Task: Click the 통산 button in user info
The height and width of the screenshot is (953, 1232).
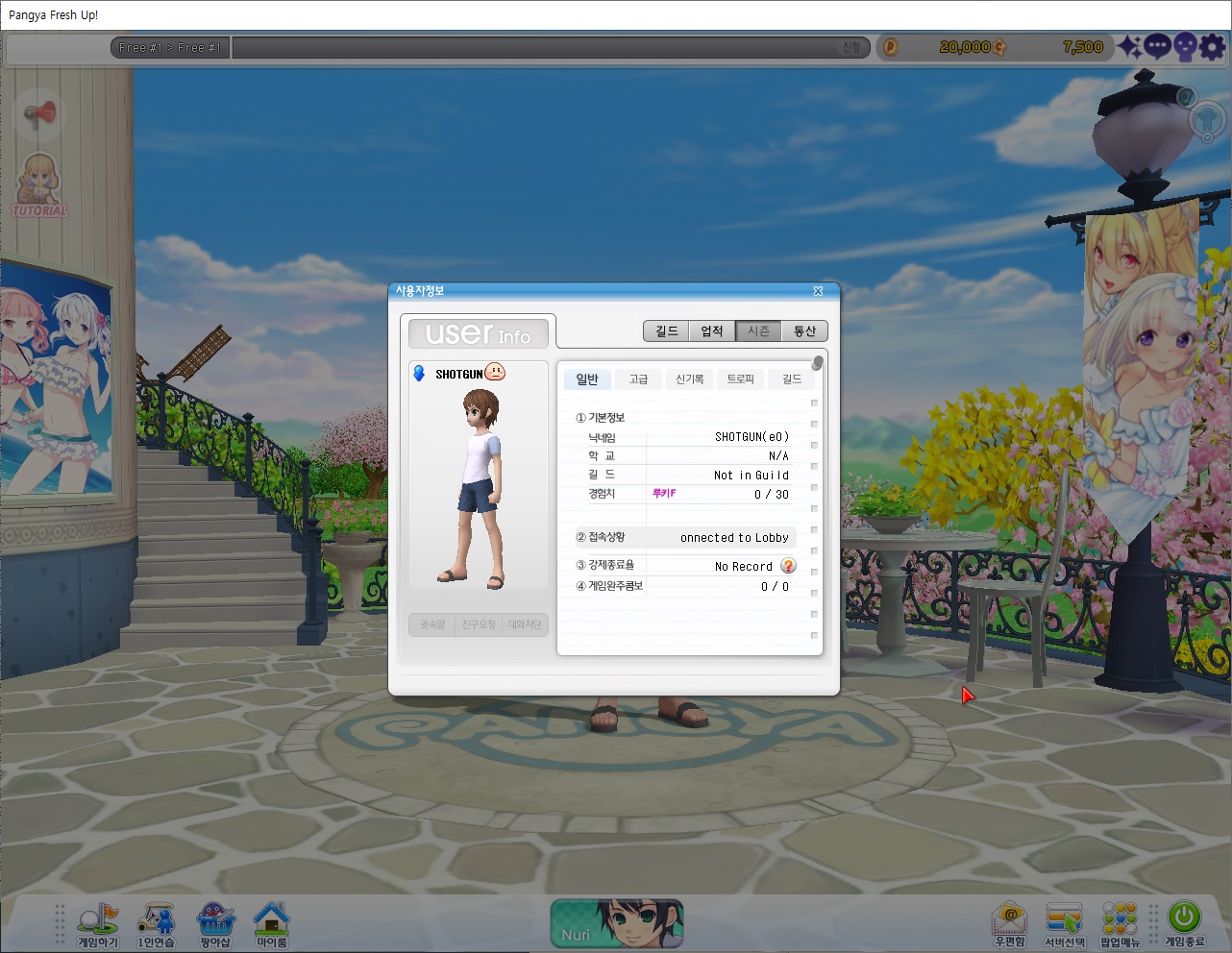Action: point(804,331)
